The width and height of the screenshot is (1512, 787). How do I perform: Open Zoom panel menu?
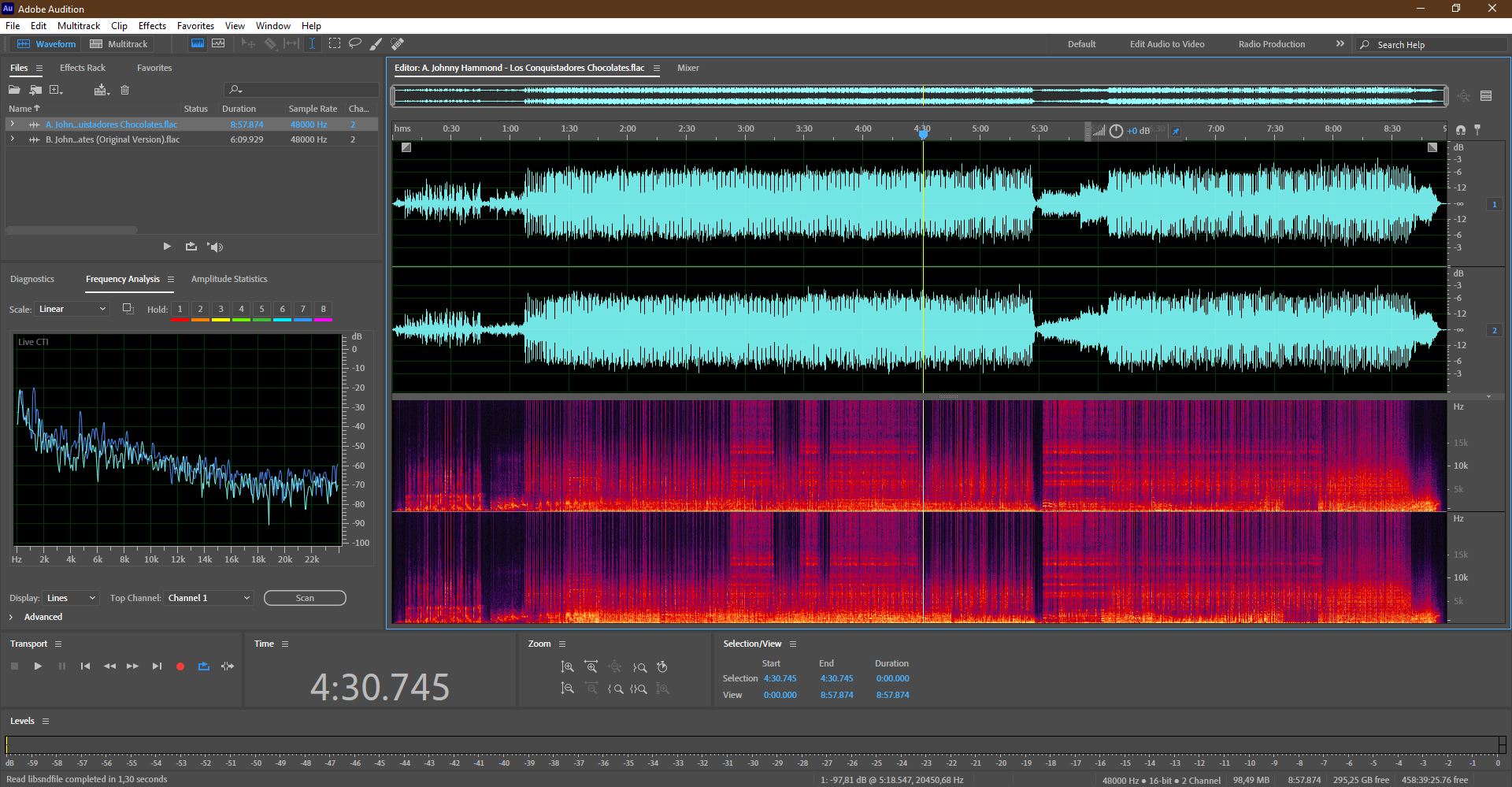[562, 644]
